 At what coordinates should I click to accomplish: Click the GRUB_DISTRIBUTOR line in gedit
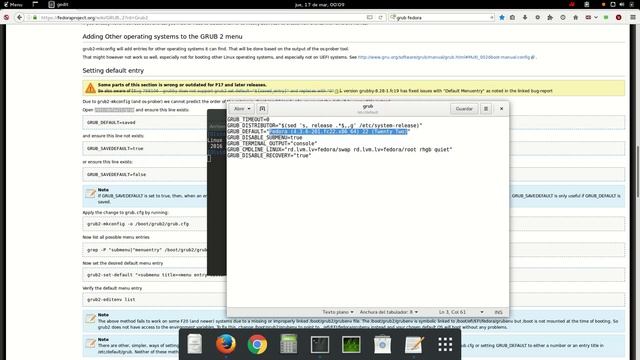pos(325,125)
